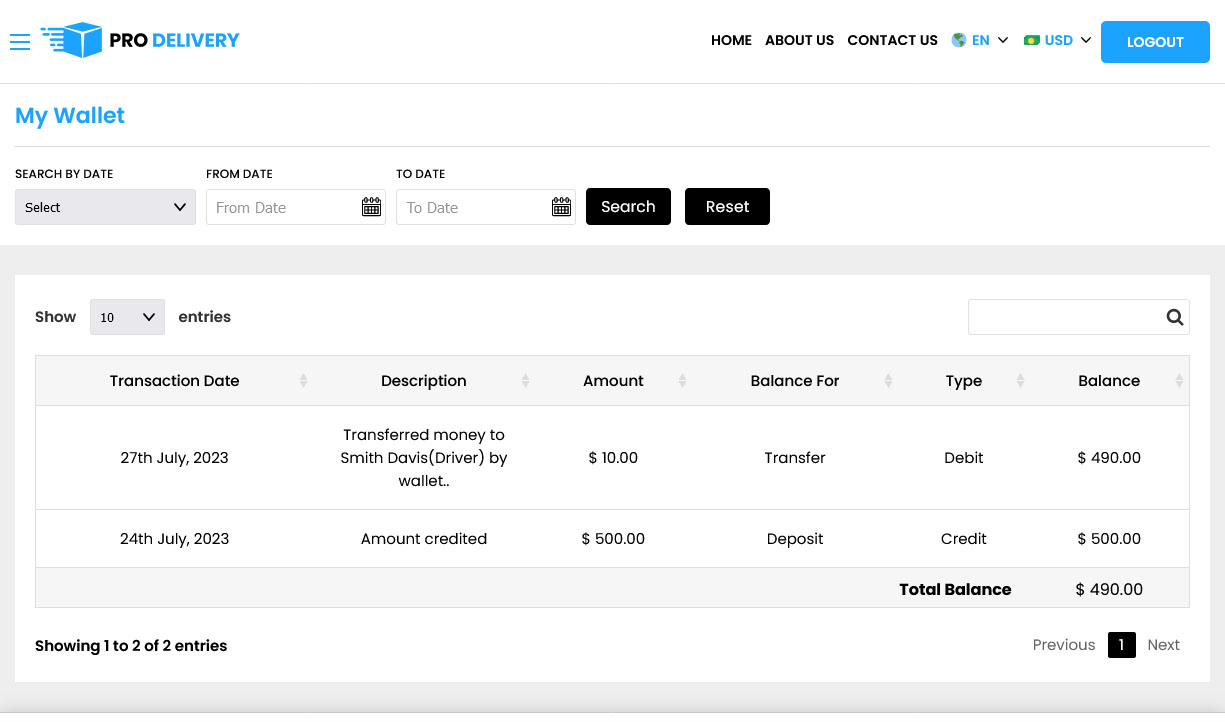Click the Credit type cell

(x=964, y=539)
